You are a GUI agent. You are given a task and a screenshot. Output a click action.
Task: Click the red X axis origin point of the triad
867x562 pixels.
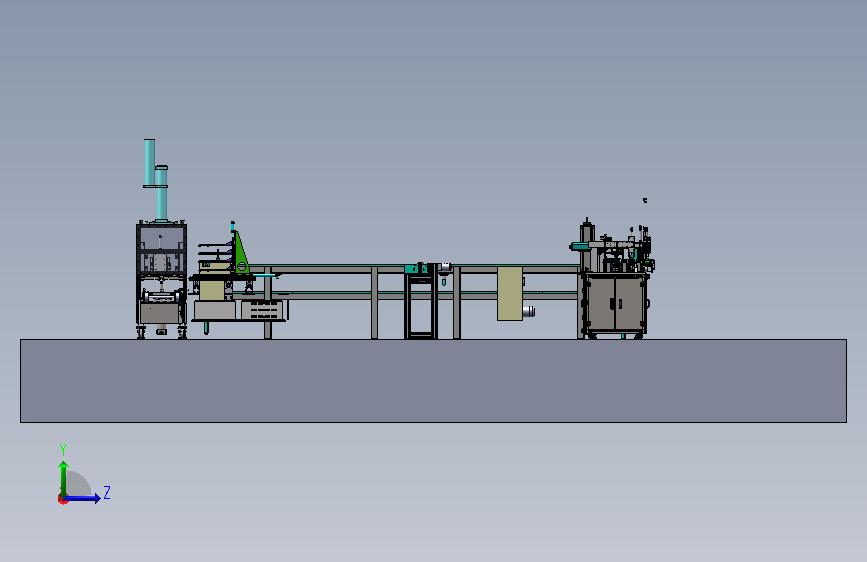tap(62, 499)
